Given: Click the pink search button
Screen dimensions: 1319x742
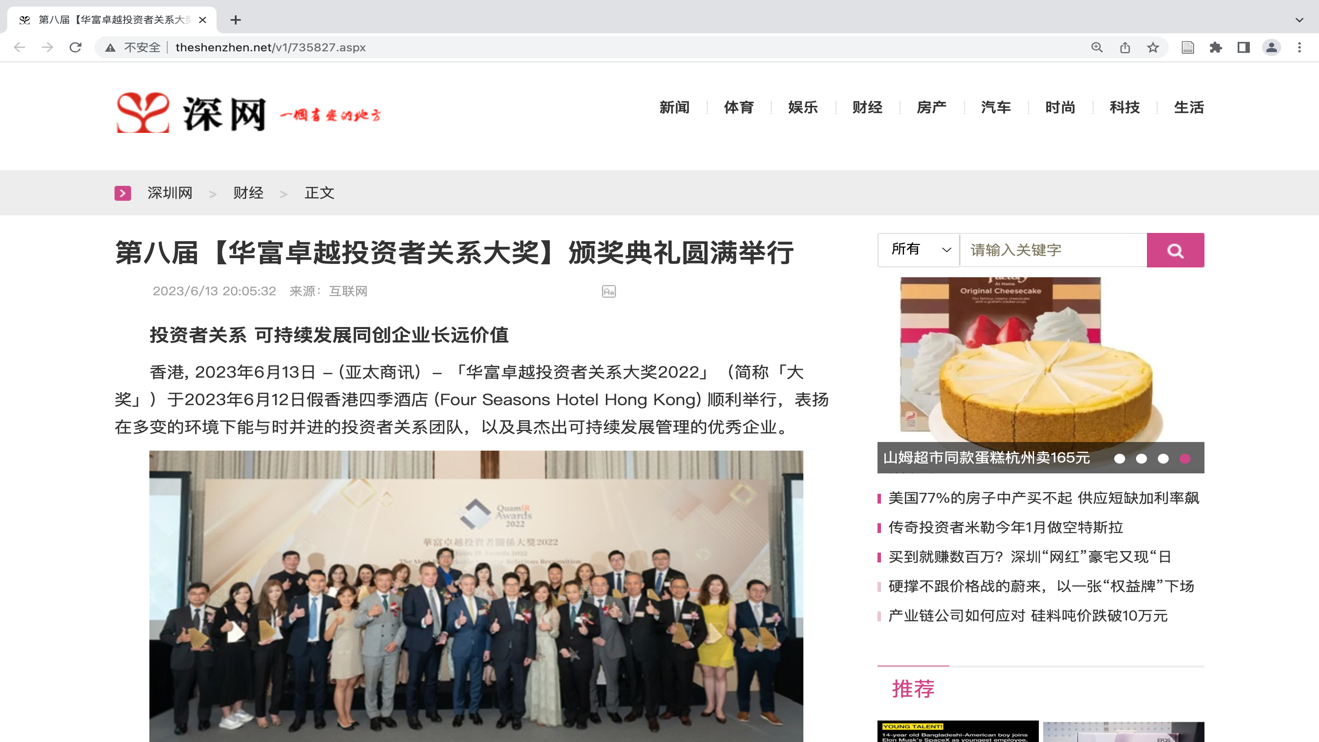Looking at the screenshot, I should point(1175,250).
